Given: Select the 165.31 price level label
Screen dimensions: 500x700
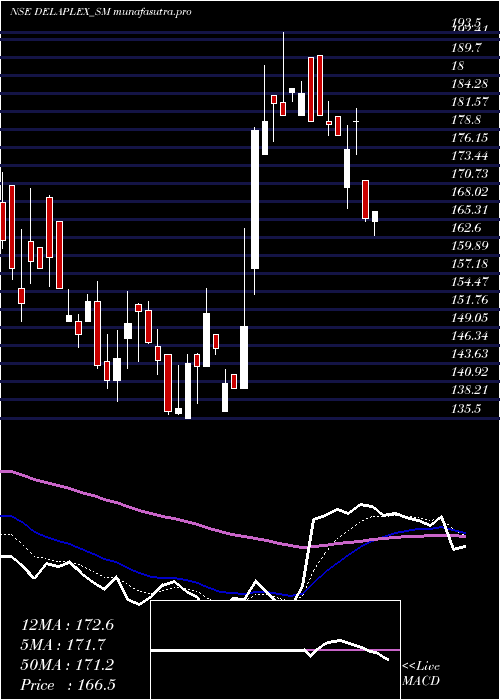Looking at the screenshot, I should (x=470, y=210).
